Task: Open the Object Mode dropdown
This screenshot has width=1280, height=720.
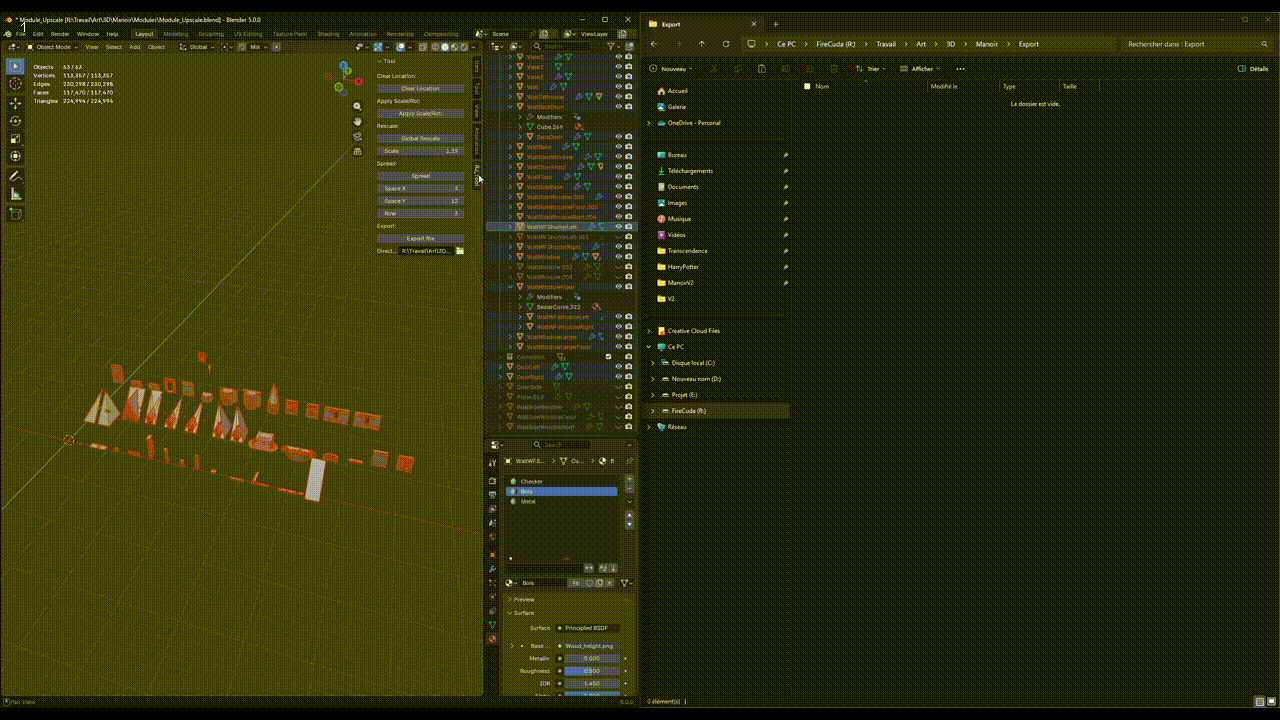Action: point(54,47)
